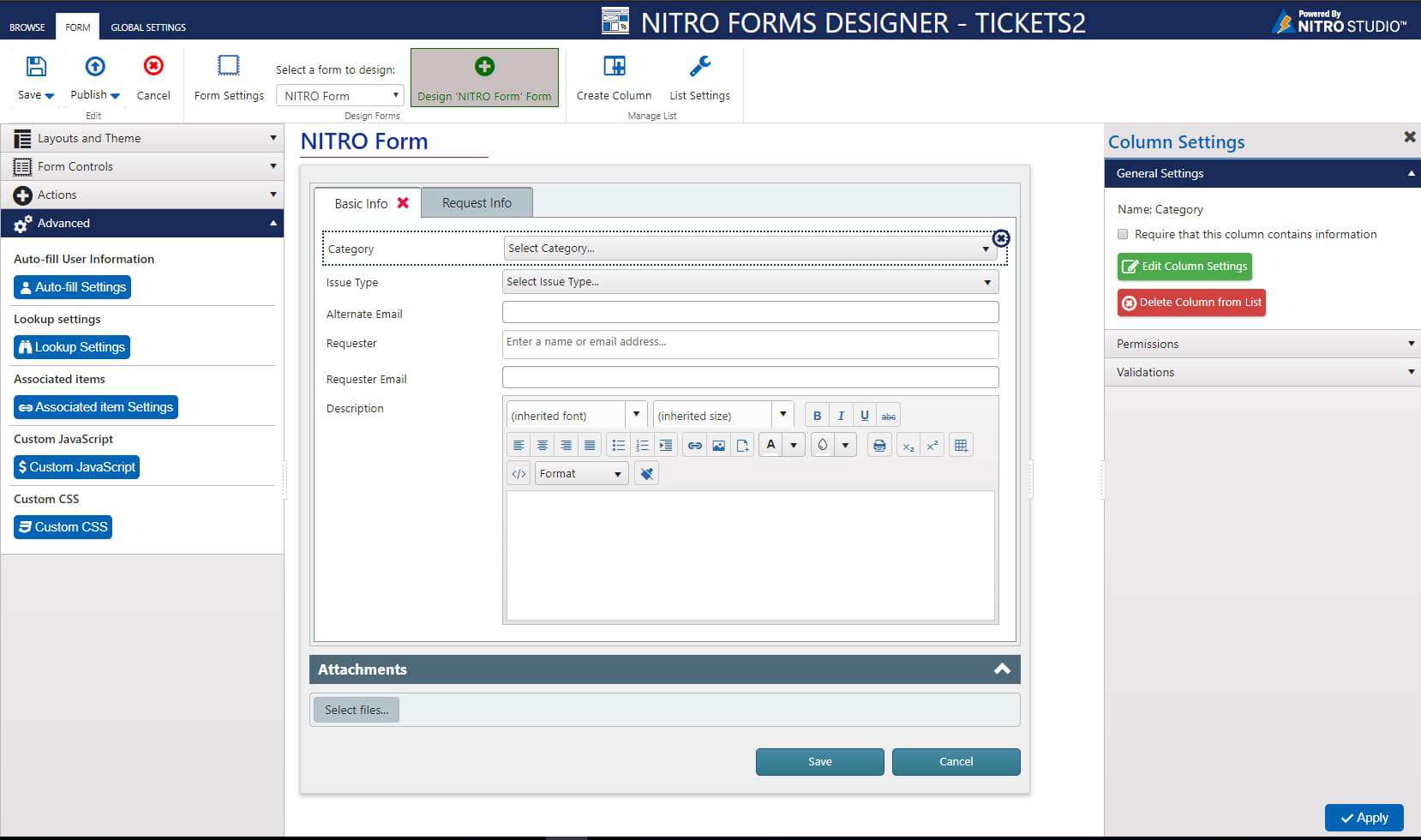Switch to the Request Info tab

point(477,203)
